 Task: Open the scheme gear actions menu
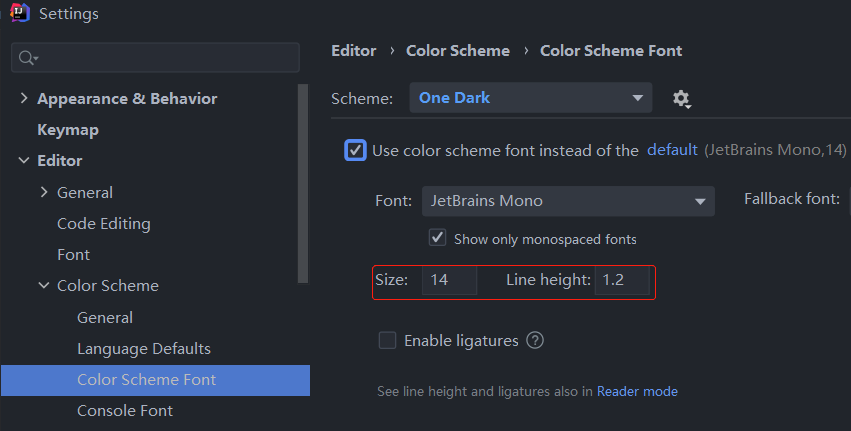pyautogui.click(x=682, y=98)
